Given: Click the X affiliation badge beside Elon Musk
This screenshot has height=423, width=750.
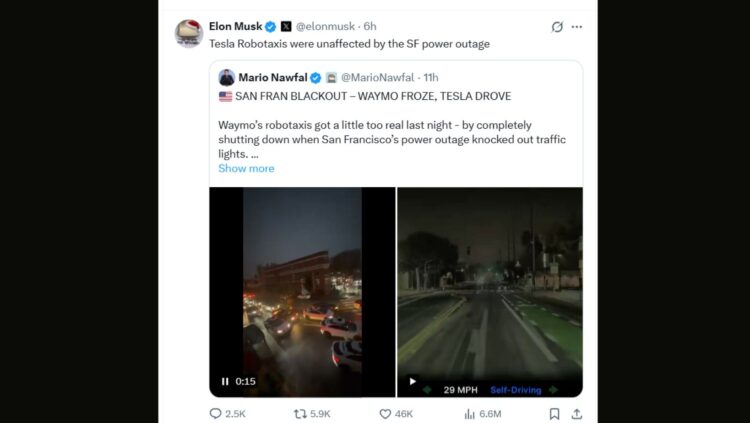Looking at the screenshot, I should click(287, 26).
